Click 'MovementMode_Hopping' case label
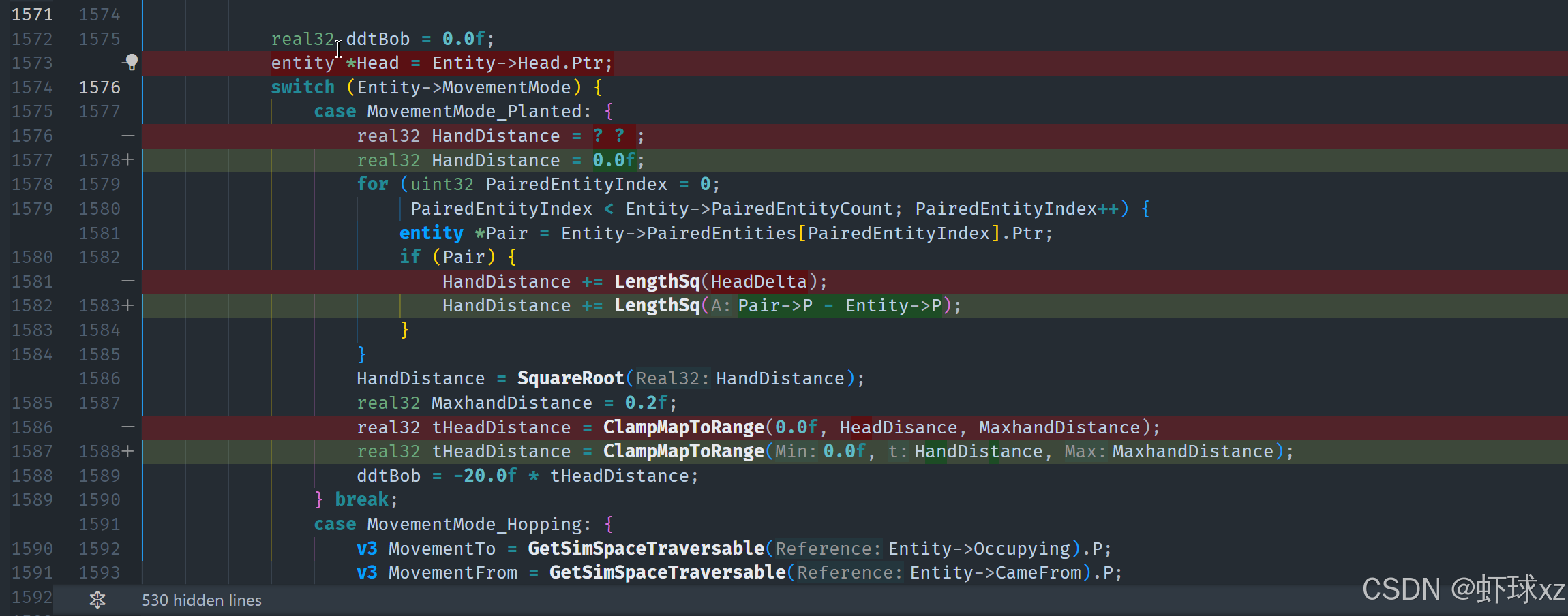Viewport: 1568px width, 616px height. point(474,524)
